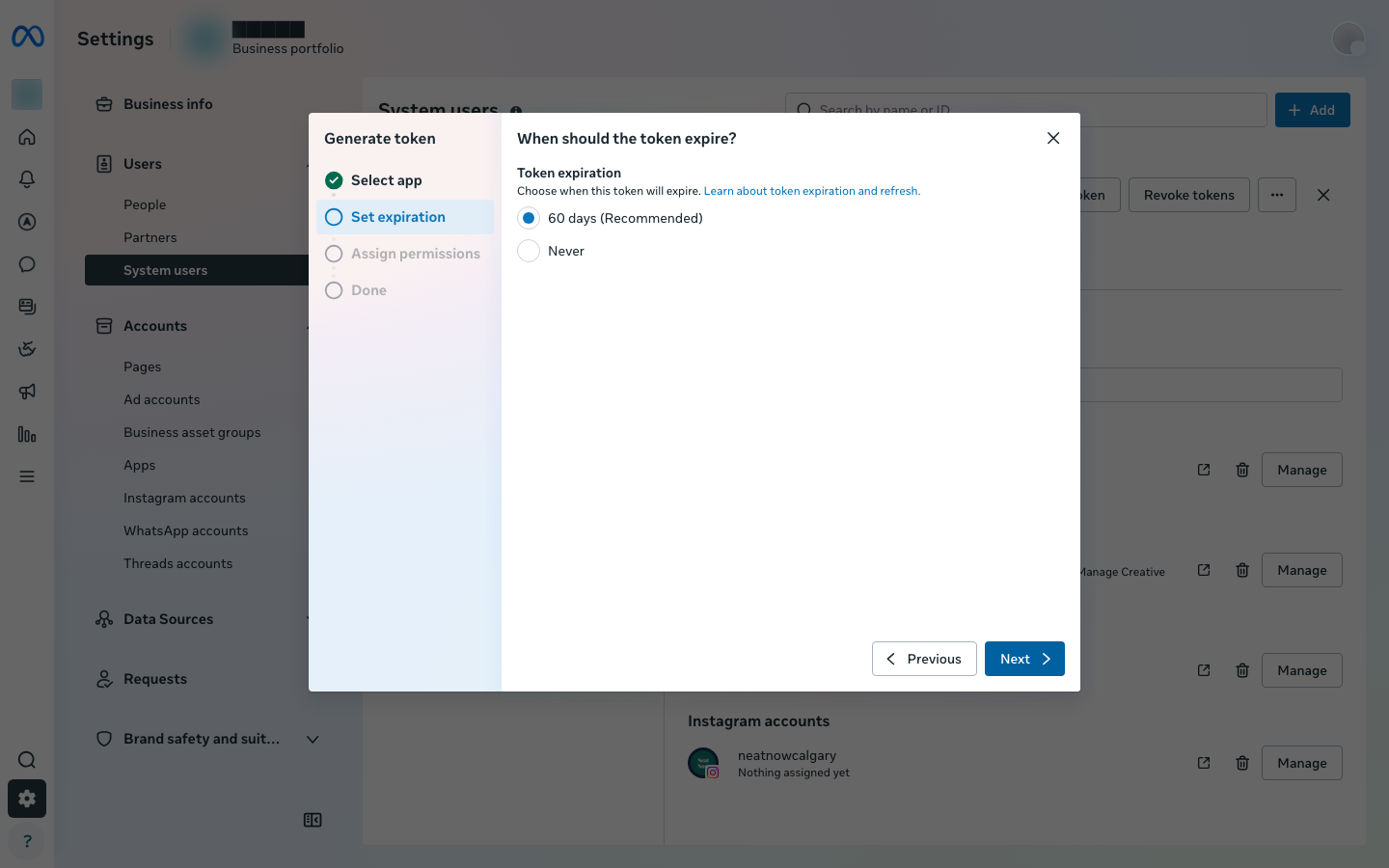Open Instagram accounts settings

pos(184,498)
